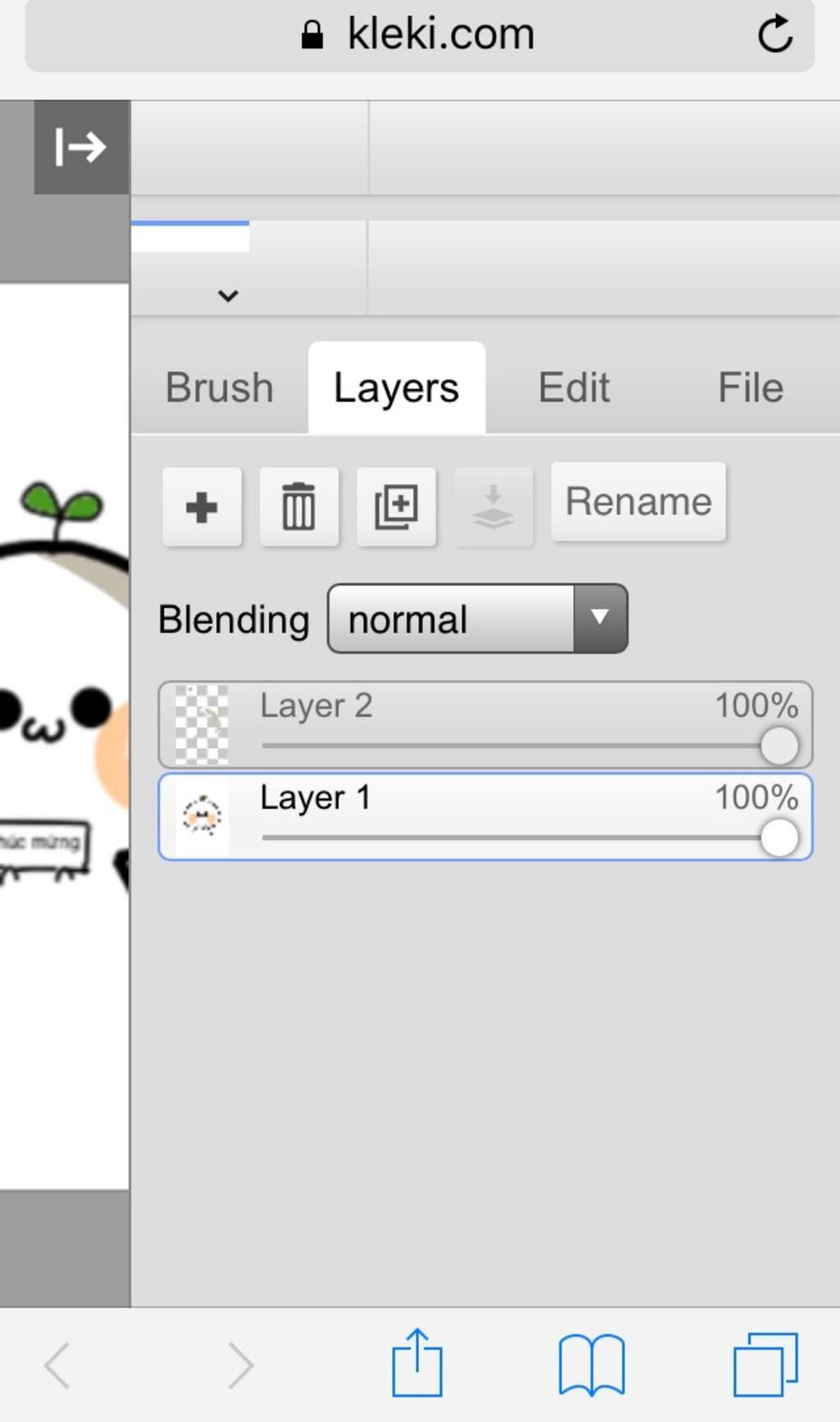Click the add new layer plus icon
This screenshot has height=1422, width=840.
(x=202, y=507)
